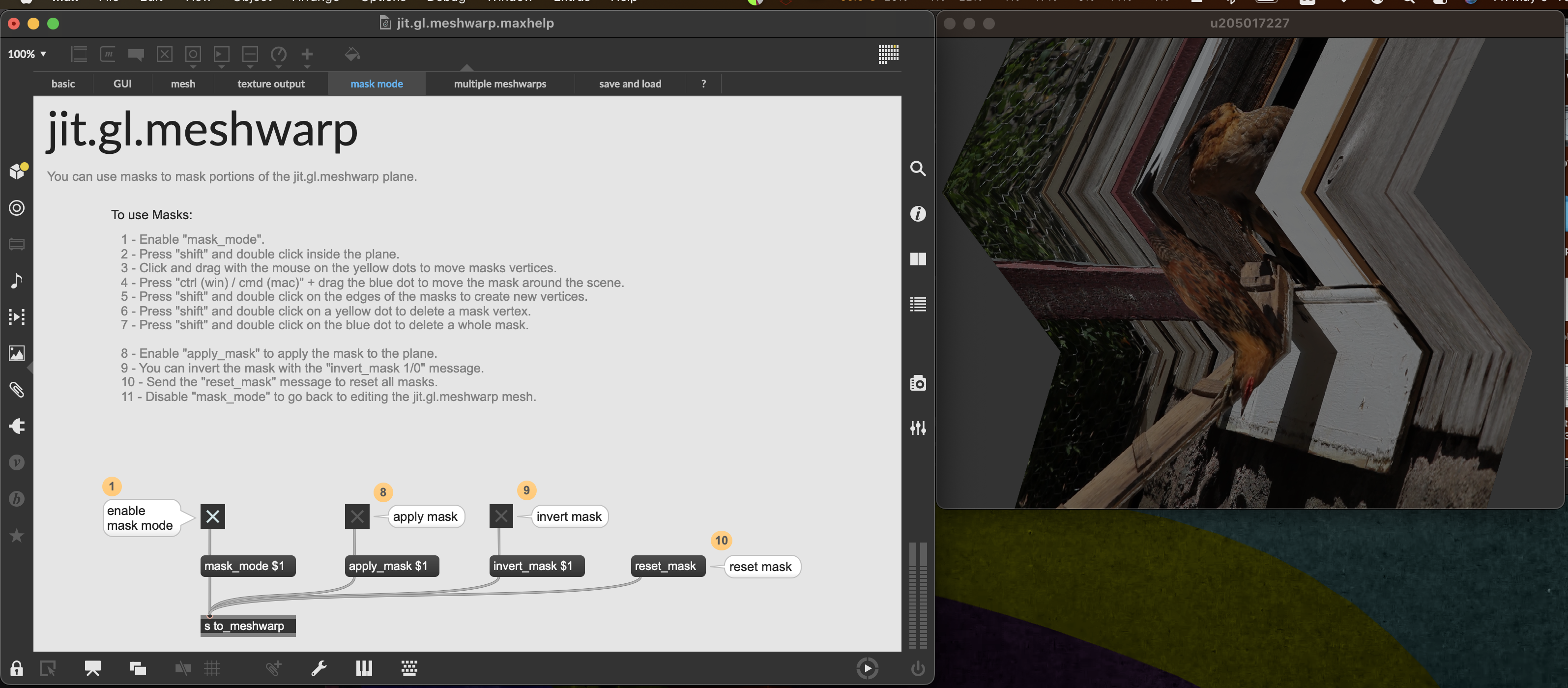Click the reset mask comment bubble

(761, 567)
